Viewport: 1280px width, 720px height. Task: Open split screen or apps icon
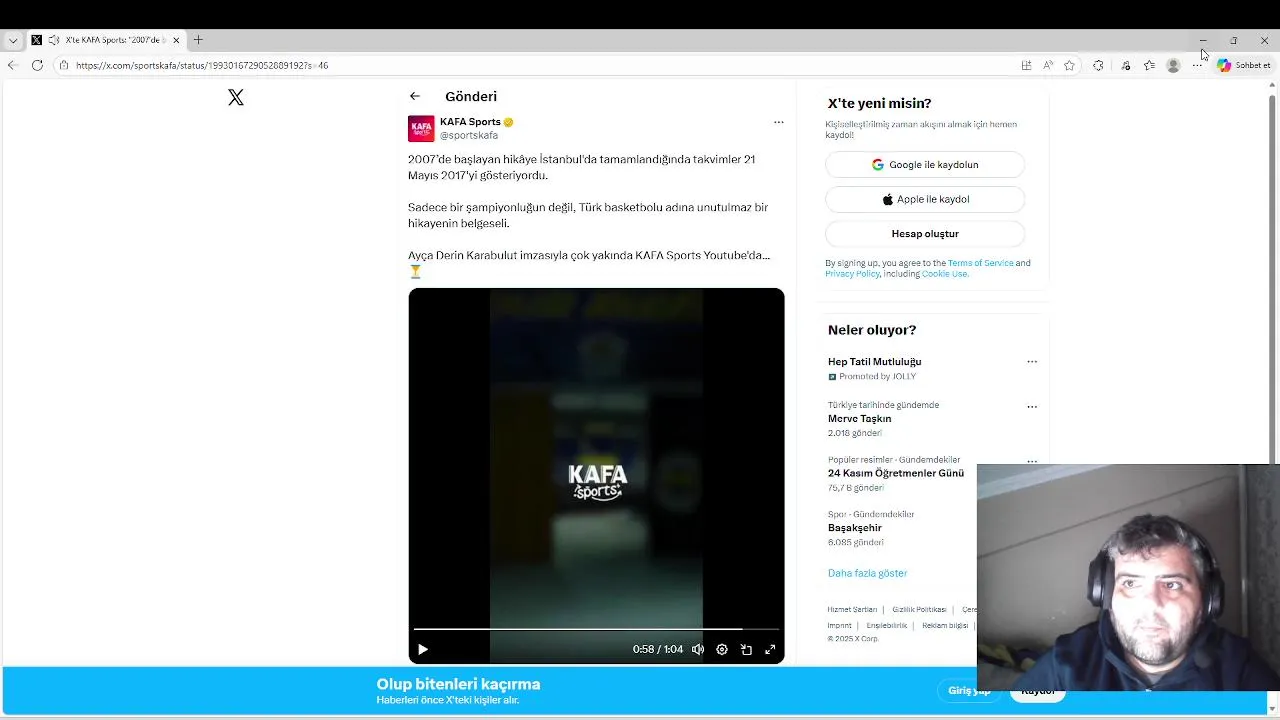click(x=1026, y=65)
